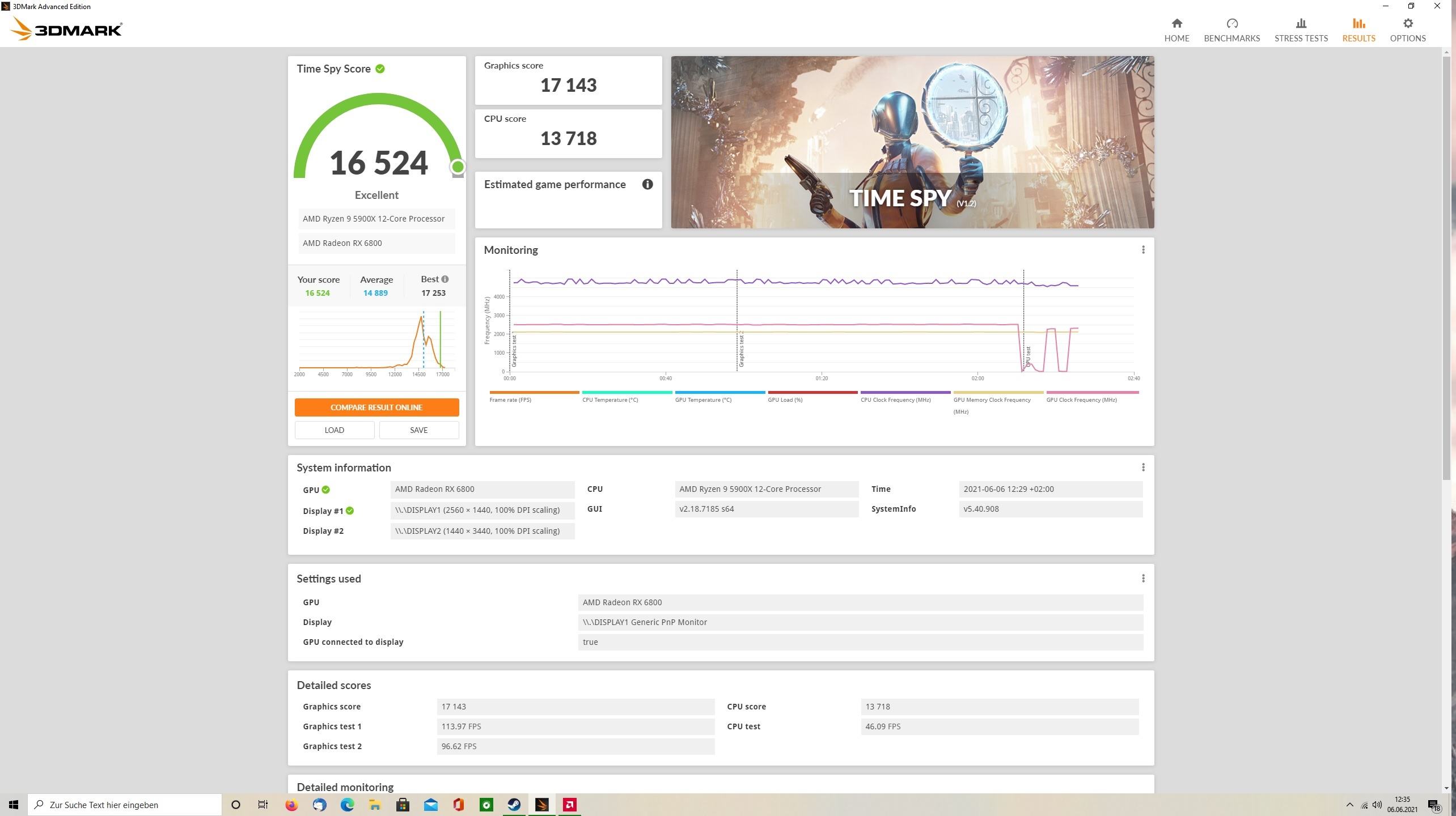
Task: Click the DISPLAY1 Generic PnP Monitor field
Action: (860, 622)
